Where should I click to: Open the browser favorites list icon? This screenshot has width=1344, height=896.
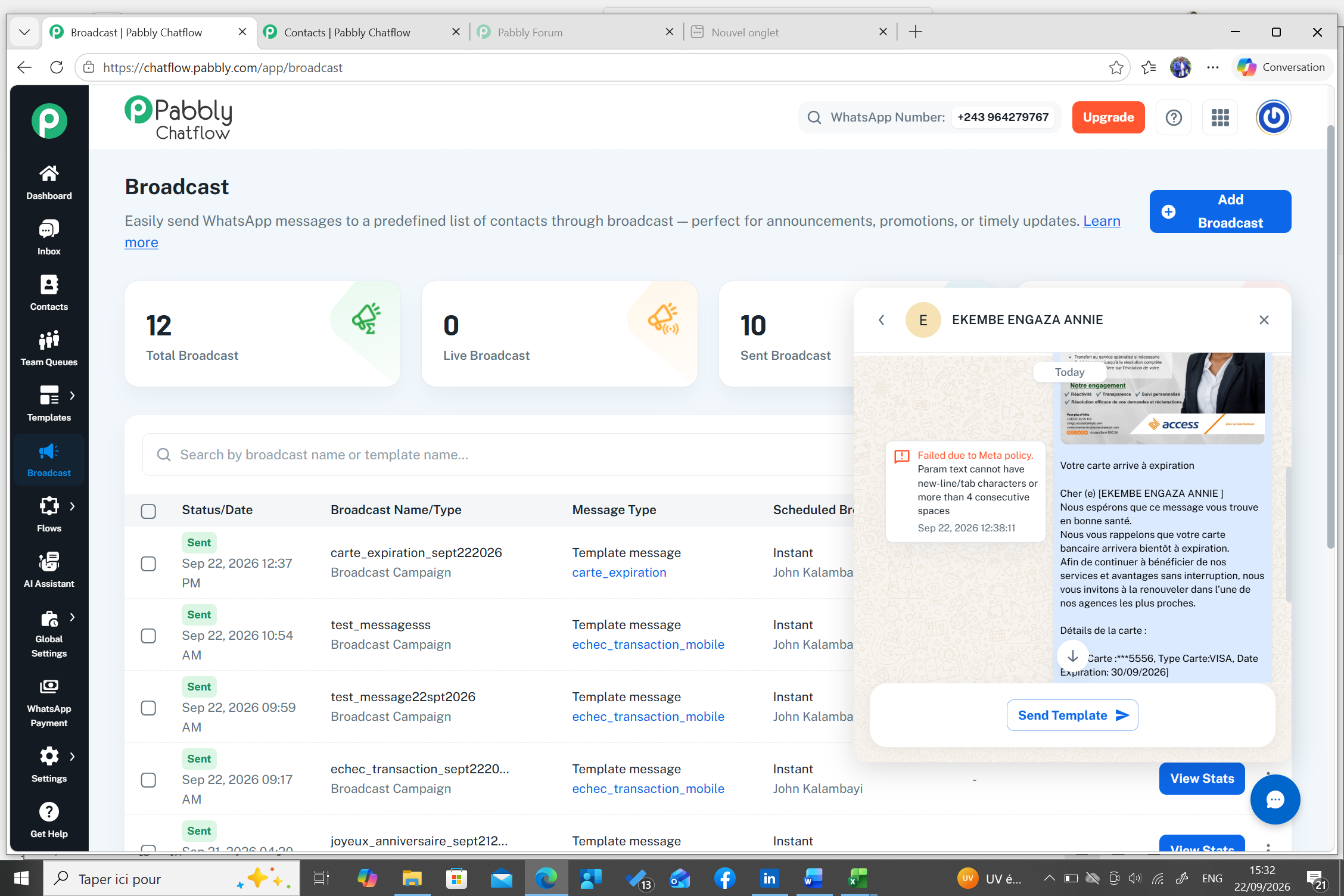click(x=1149, y=67)
